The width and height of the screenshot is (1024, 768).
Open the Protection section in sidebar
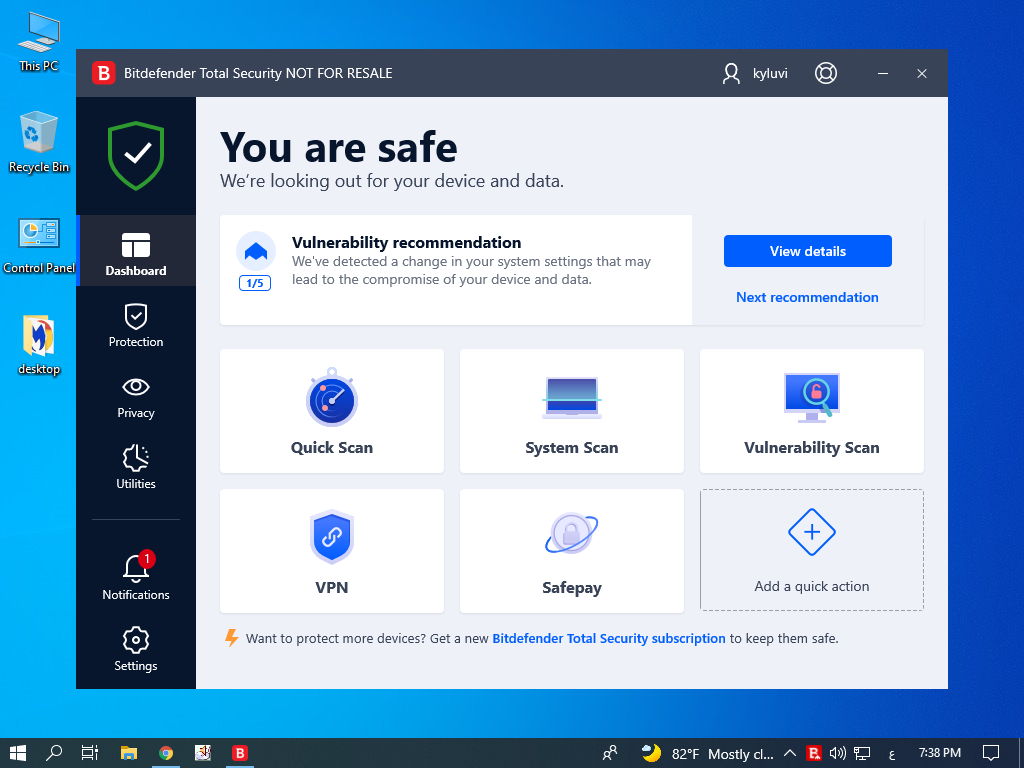136,325
